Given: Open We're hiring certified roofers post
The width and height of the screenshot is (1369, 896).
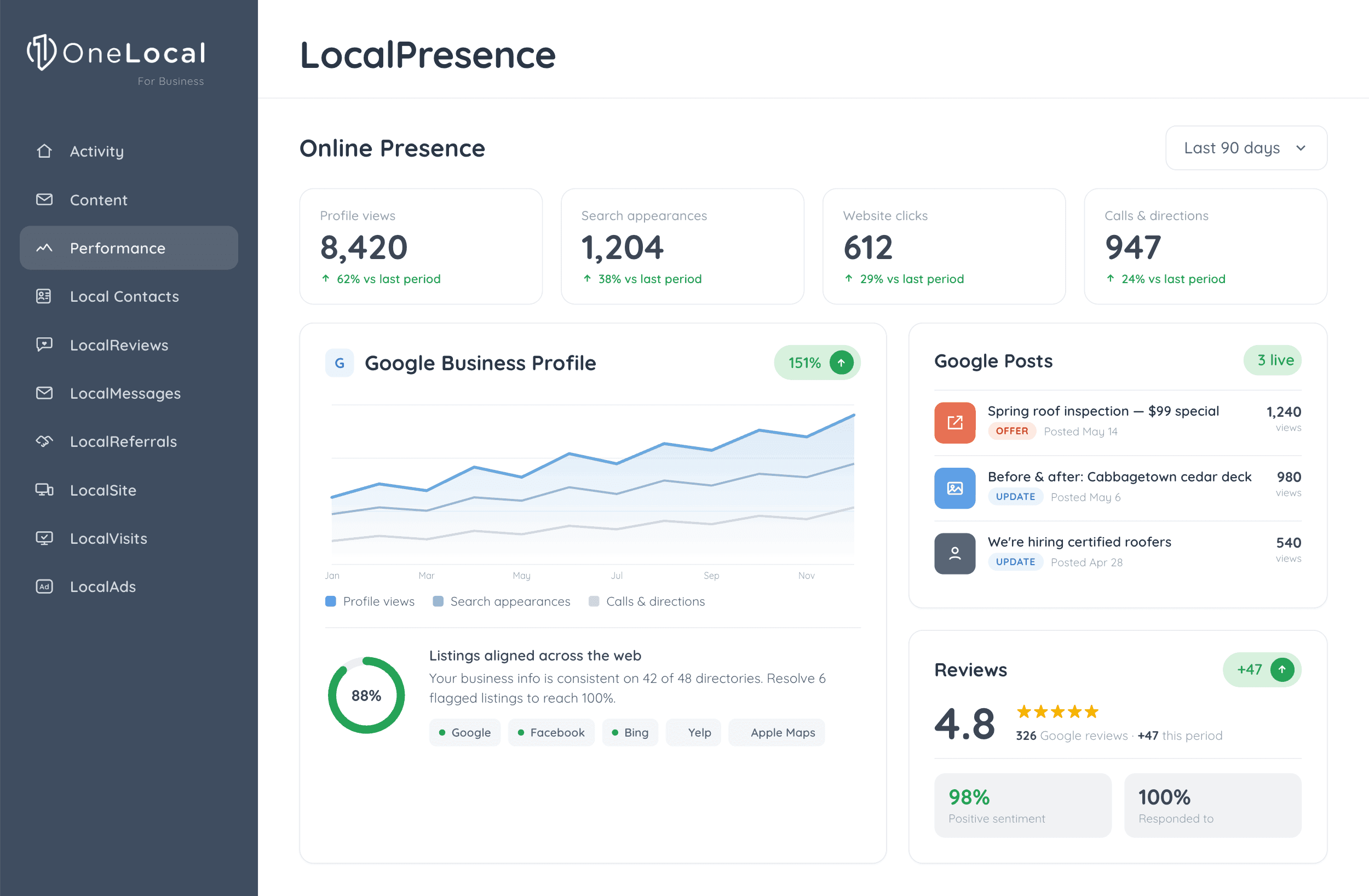Looking at the screenshot, I should click(1118, 553).
